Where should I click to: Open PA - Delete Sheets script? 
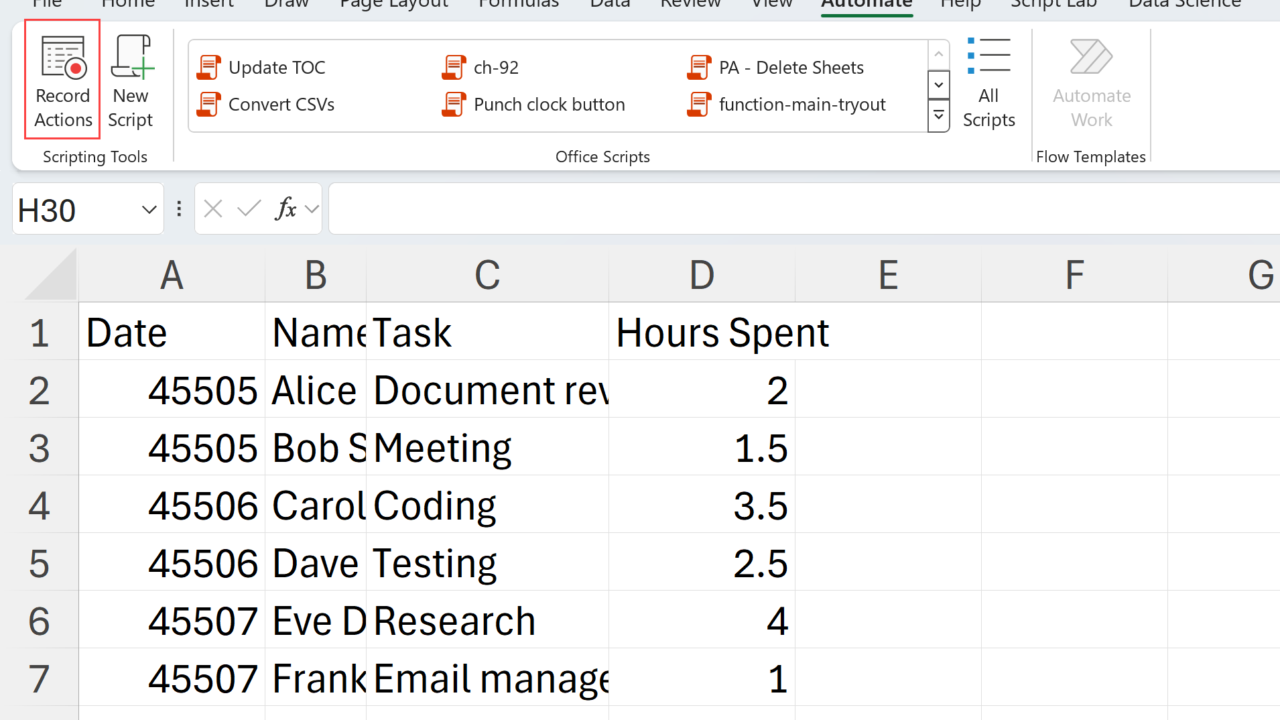(x=776, y=68)
